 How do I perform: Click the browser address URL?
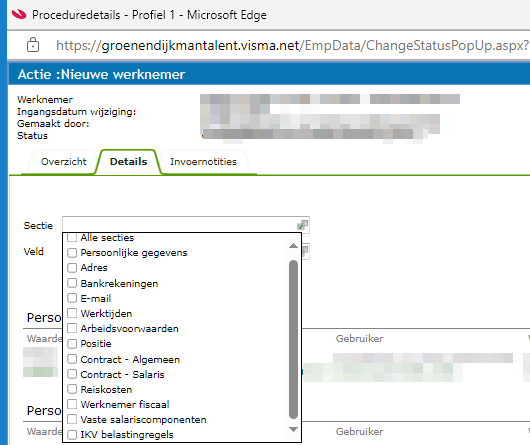292,45
